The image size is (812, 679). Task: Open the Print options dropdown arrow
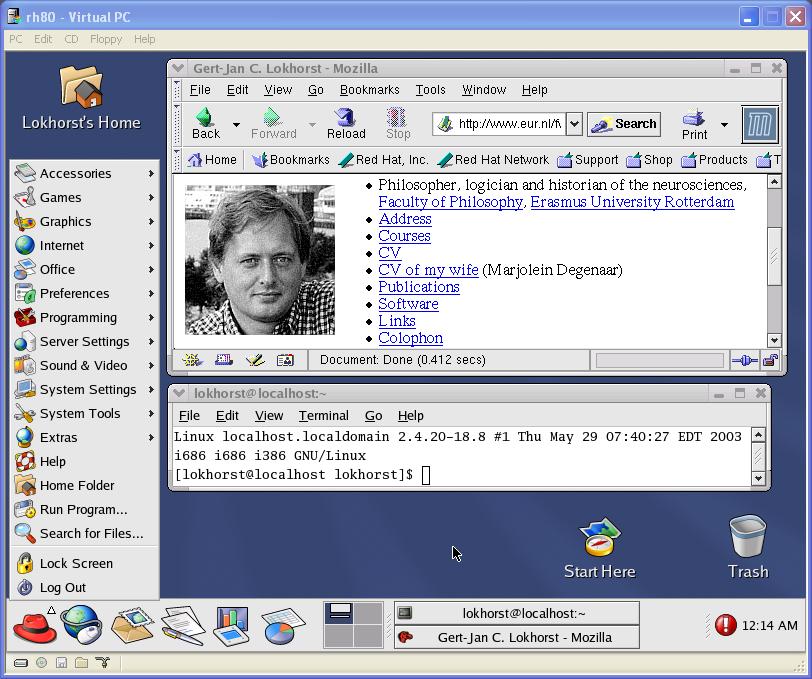tap(724, 124)
